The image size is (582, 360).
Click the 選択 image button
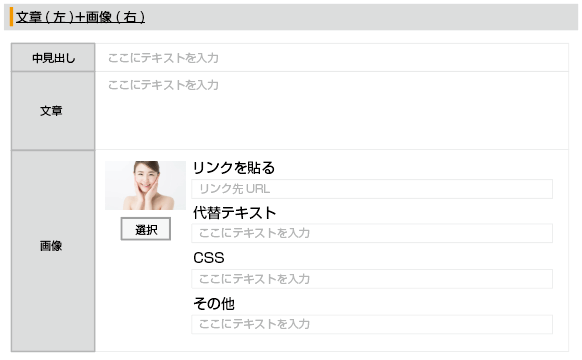pos(146,229)
